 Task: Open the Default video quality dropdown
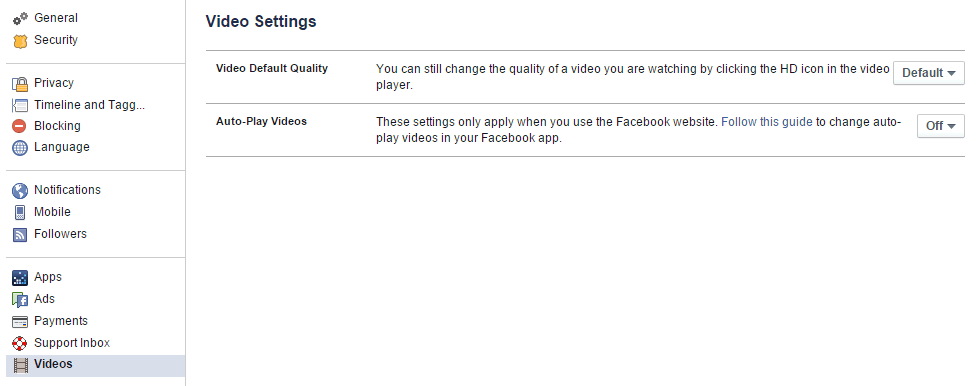click(x=929, y=73)
